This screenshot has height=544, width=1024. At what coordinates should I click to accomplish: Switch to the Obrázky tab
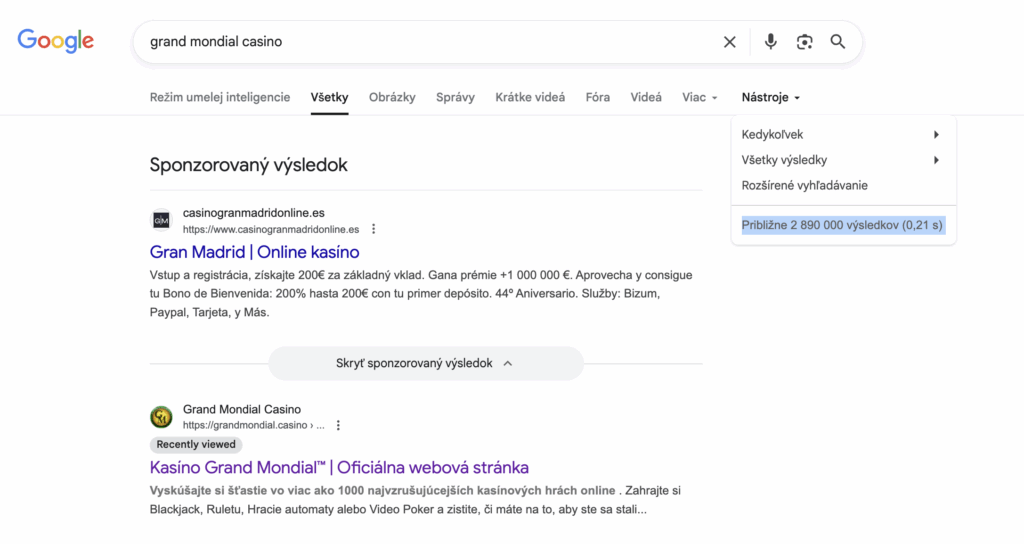[392, 97]
